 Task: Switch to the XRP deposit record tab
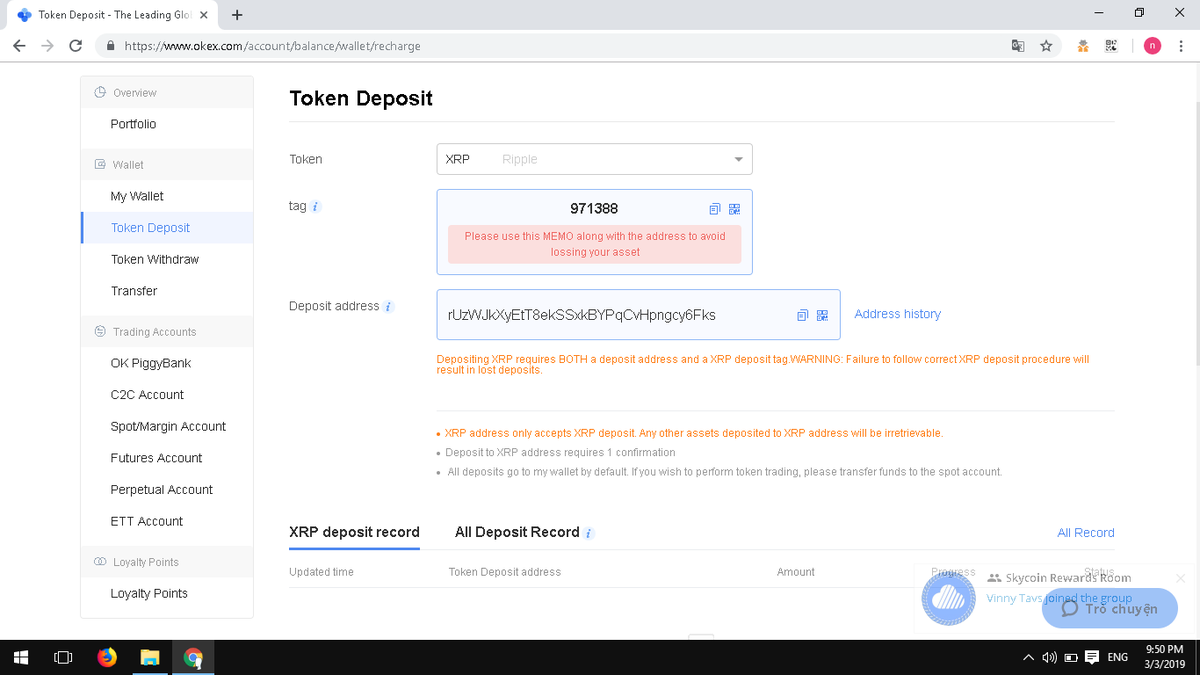(x=354, y=532)
